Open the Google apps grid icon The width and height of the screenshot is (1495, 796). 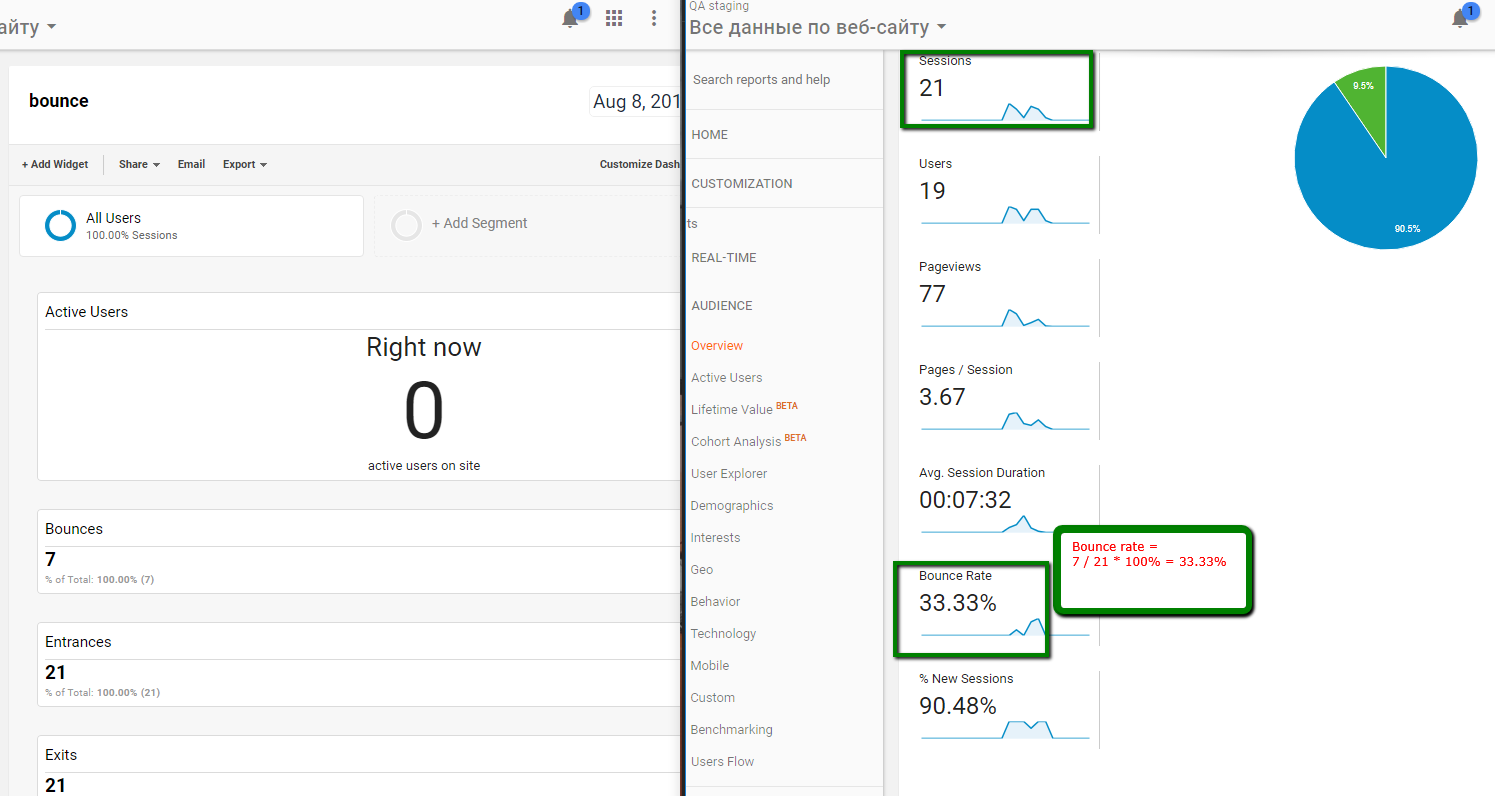[614, 18]
